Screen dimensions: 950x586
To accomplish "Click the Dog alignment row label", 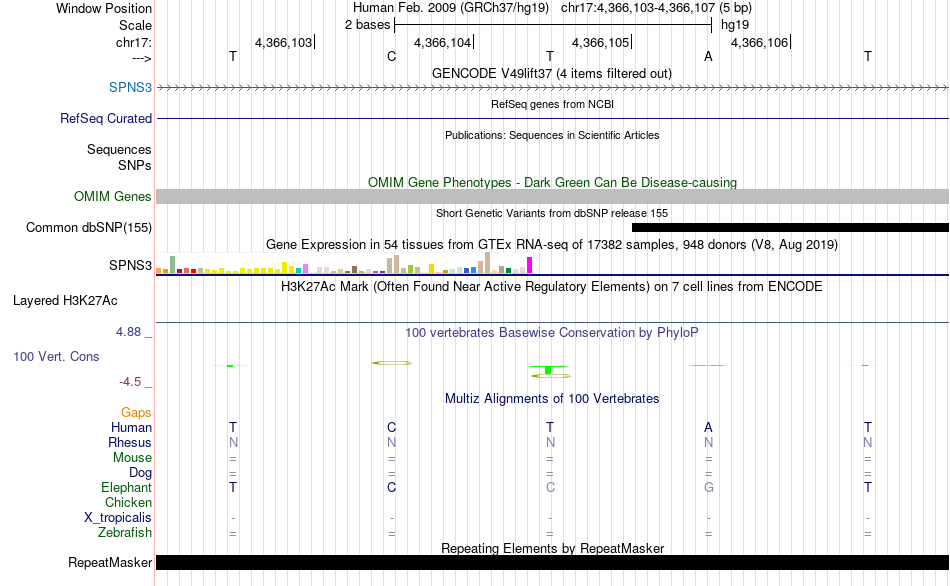I will pos(141,473).
